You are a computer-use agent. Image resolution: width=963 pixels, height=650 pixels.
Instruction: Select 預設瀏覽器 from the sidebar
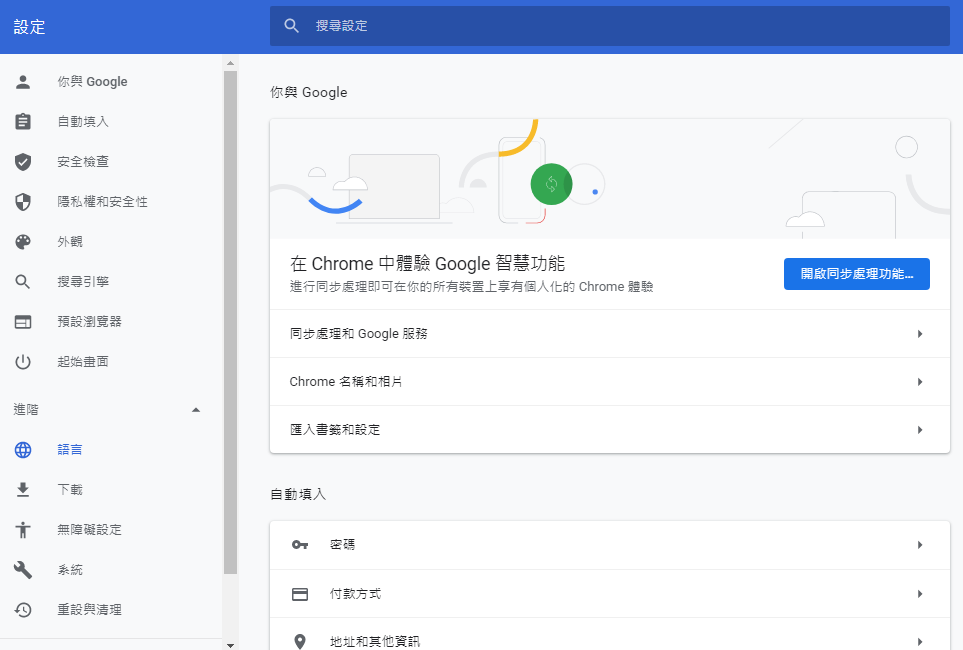coord(89,322)
